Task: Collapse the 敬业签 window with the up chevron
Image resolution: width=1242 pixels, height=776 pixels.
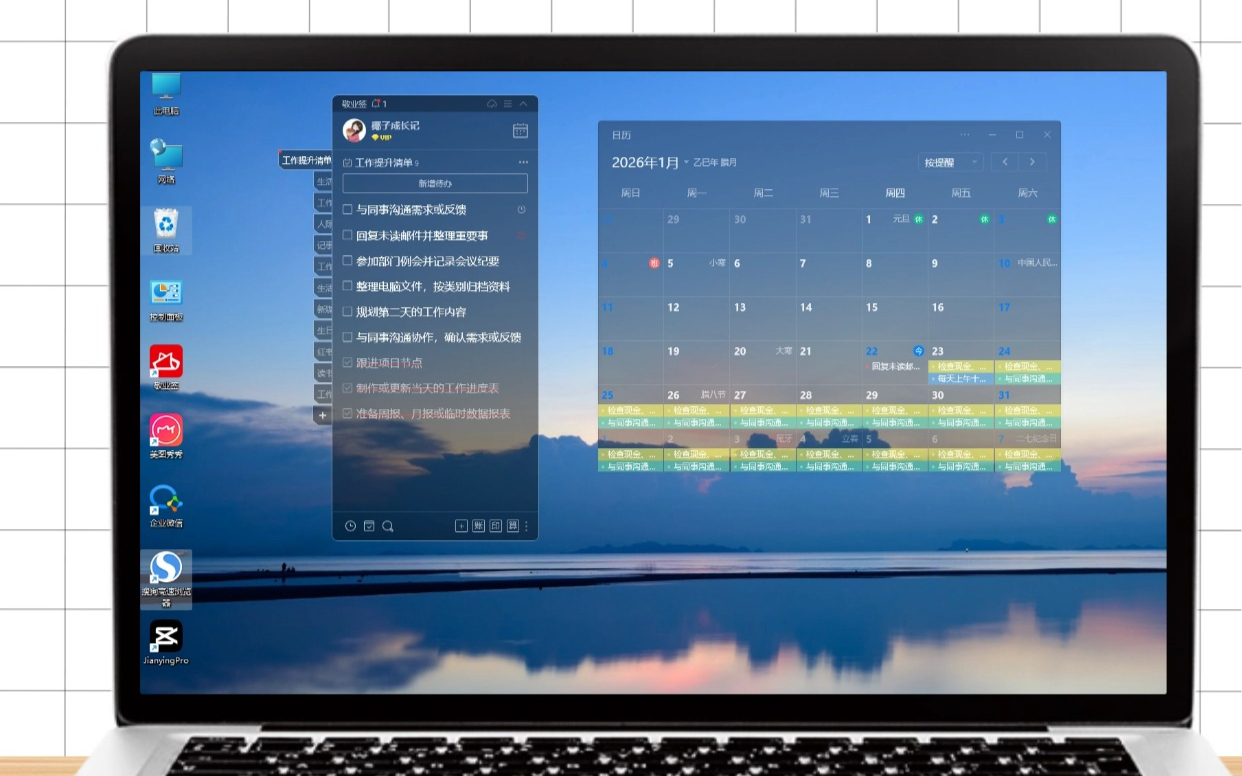Action: click(523, 103)
